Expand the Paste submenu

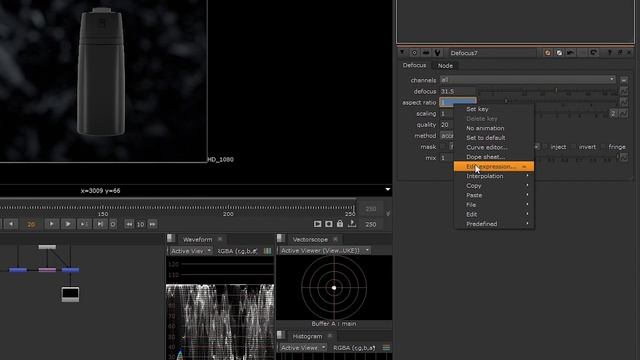click(x=494, y=196)
